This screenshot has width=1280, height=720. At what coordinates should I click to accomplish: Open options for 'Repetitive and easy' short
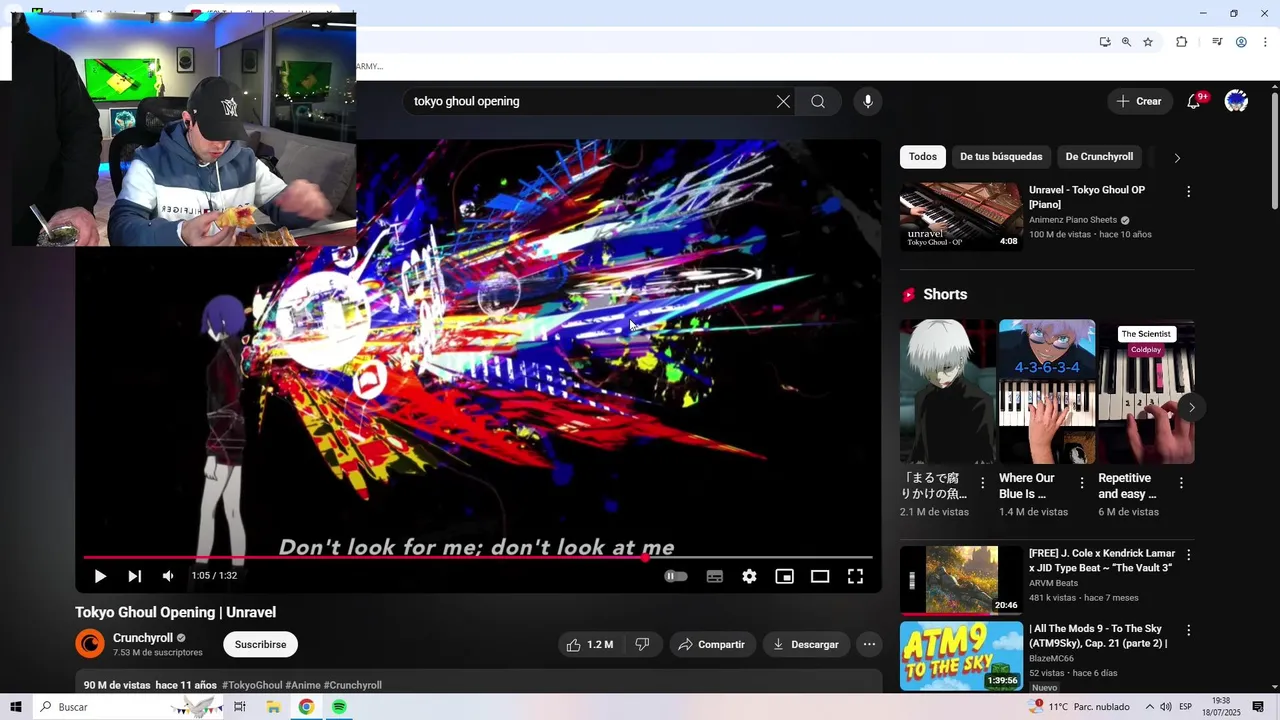[x=1181, y=483]
